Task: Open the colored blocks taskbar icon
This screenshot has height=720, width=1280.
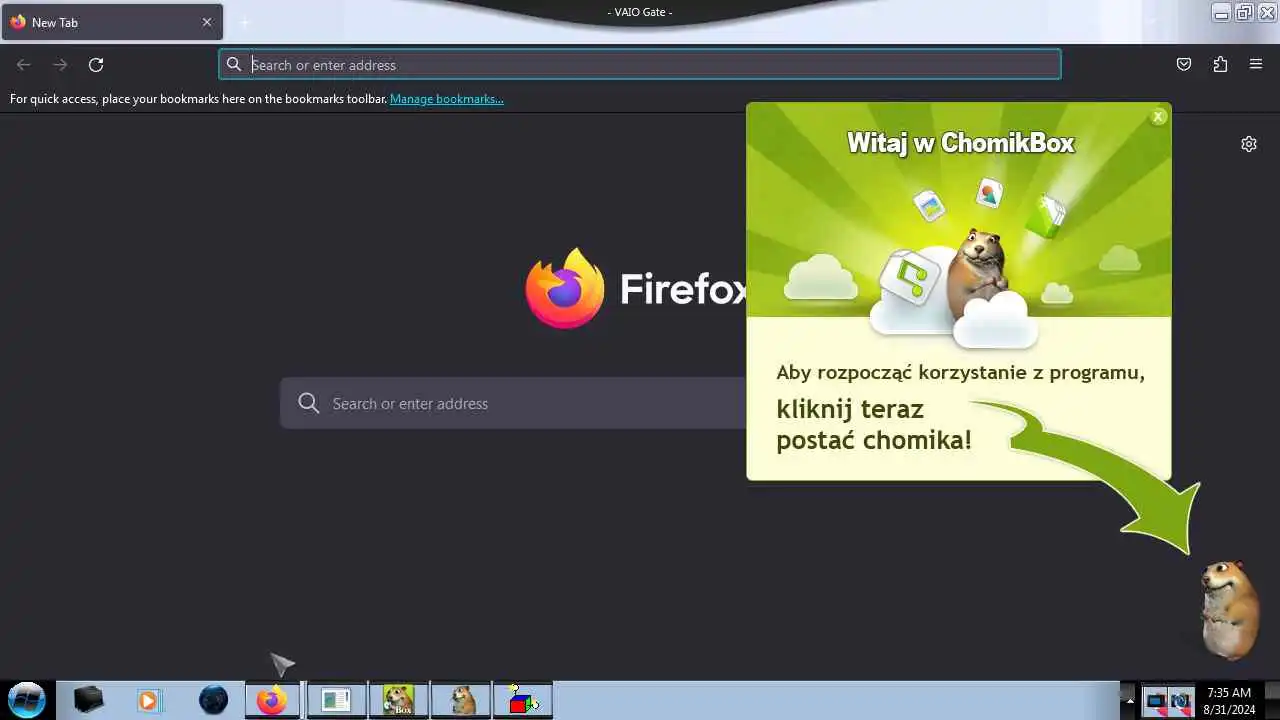Action: coord(523,700)
